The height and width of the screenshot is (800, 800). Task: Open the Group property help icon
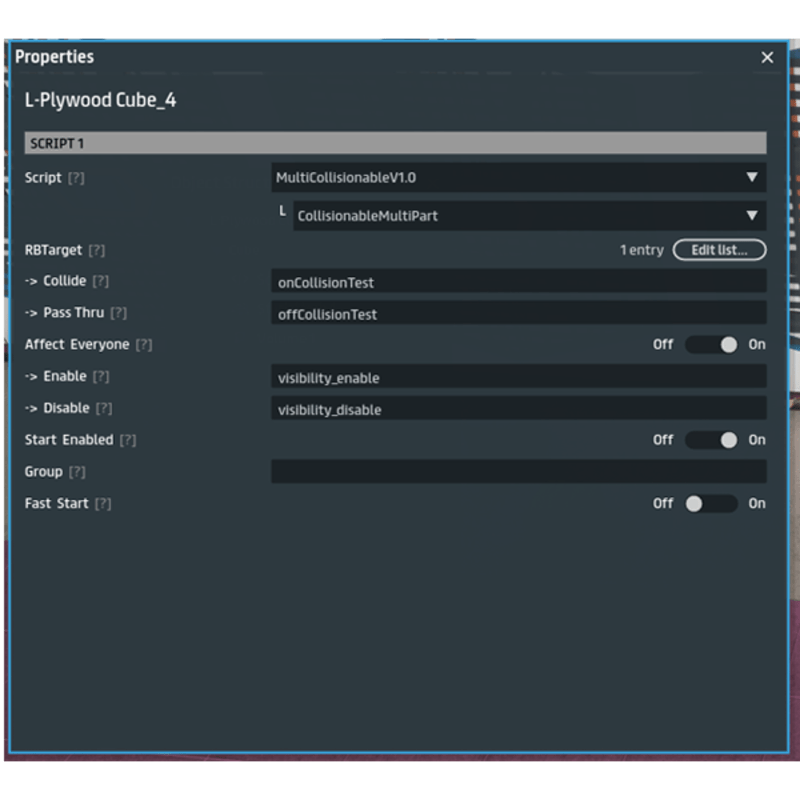(77, 472)
